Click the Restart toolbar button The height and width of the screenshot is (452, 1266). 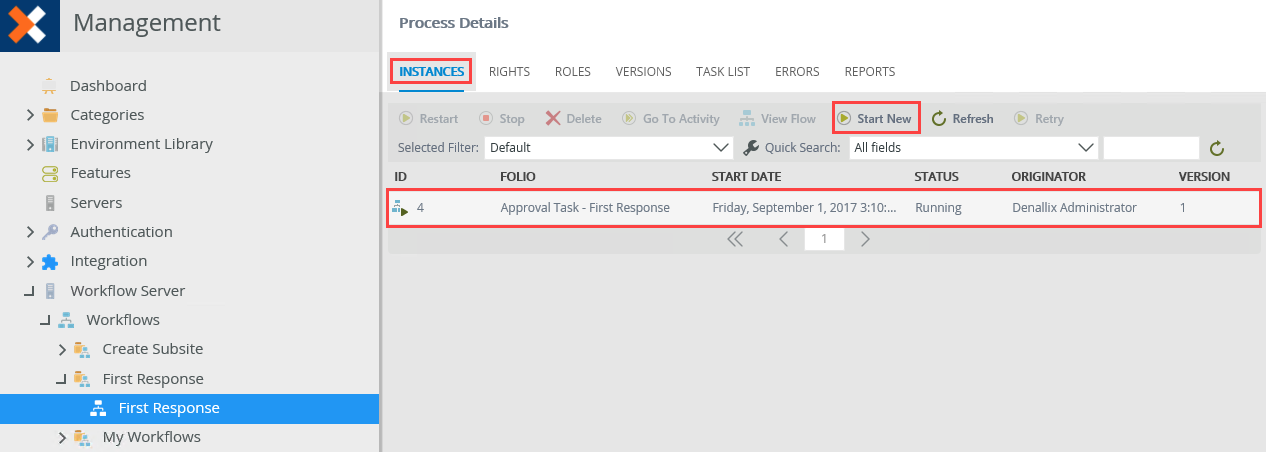click(x=429, y=118)
